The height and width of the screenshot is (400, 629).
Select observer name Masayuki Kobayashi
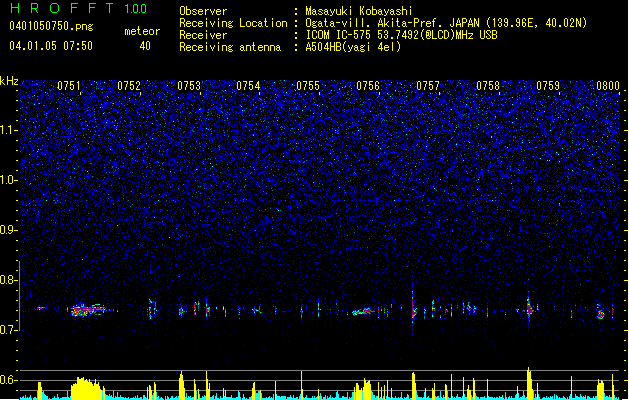[x=359, y=11]
